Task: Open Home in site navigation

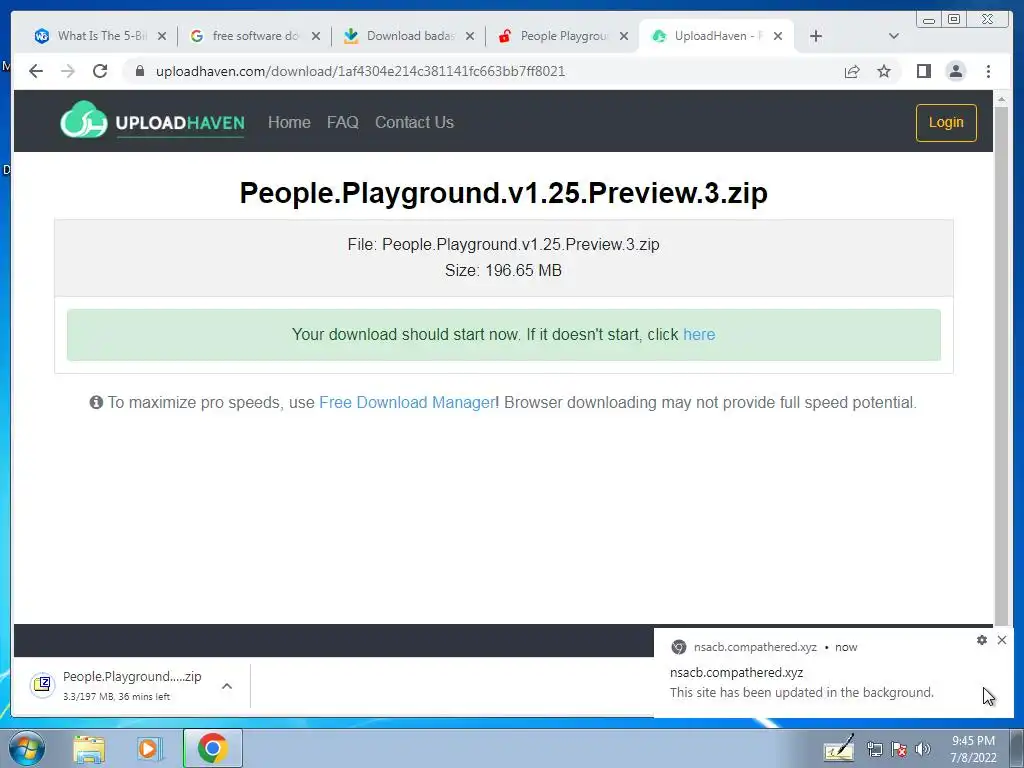Action: 289,122
